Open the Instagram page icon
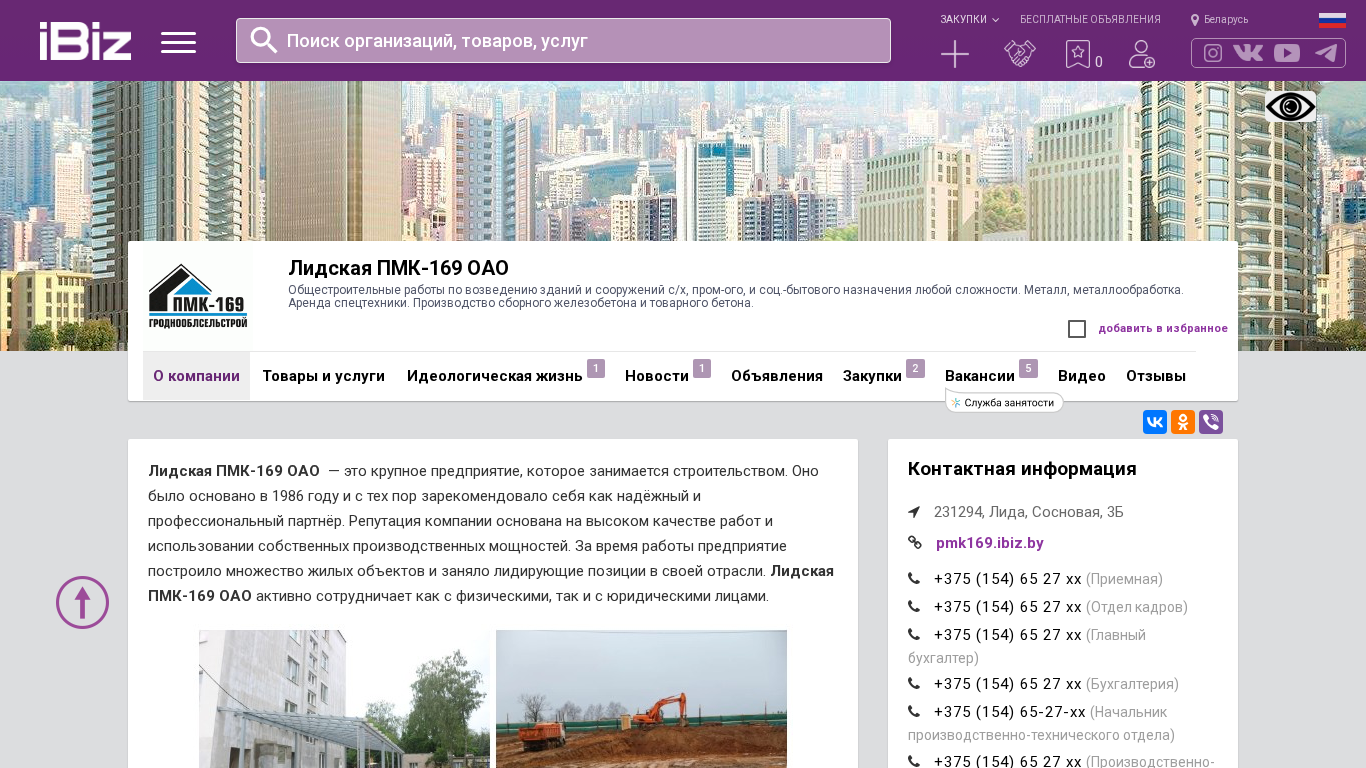The width and height of the screenshot is (1366, 768). click(1213, 53)
